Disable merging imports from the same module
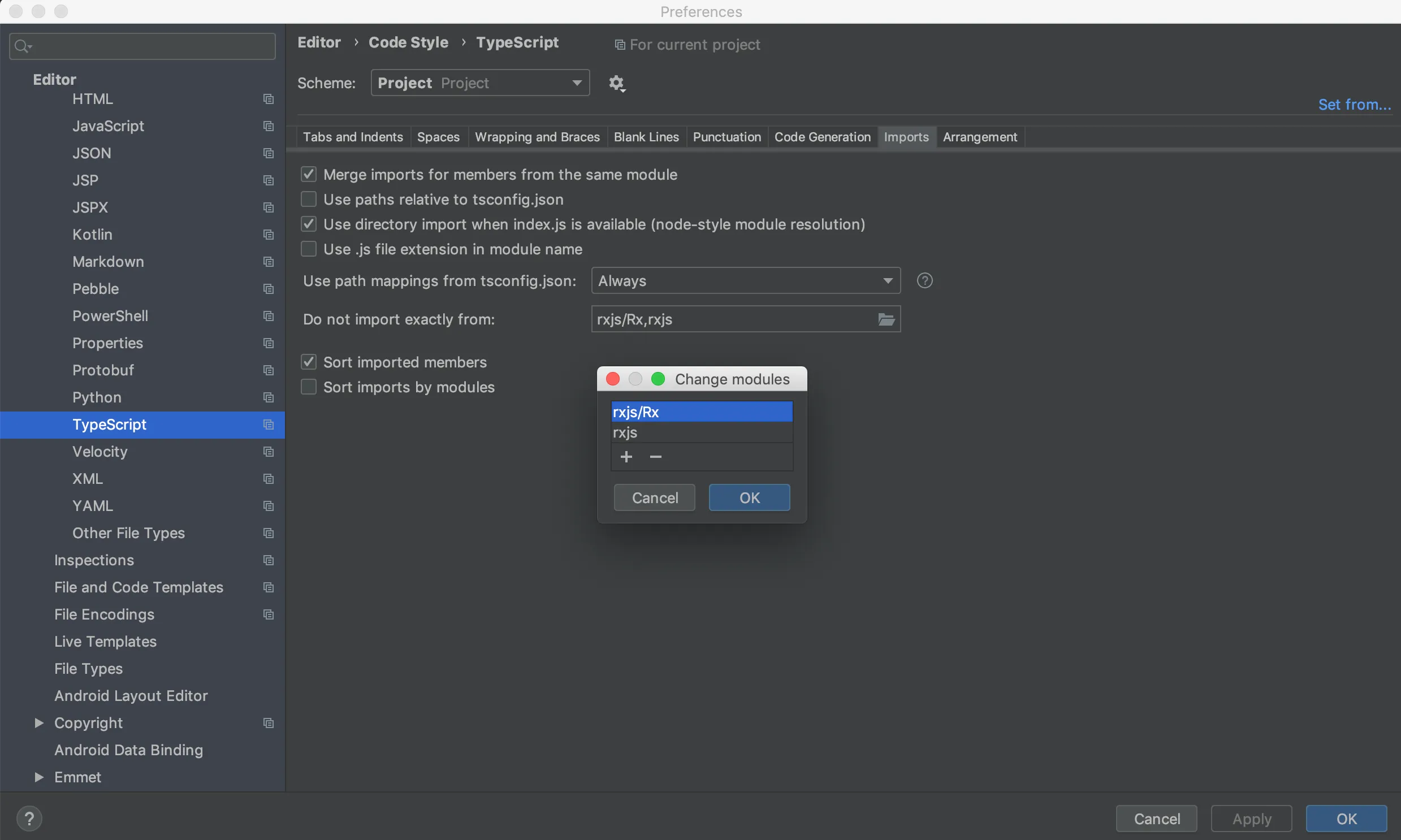 pyautogui.click(x=309, y=174)
